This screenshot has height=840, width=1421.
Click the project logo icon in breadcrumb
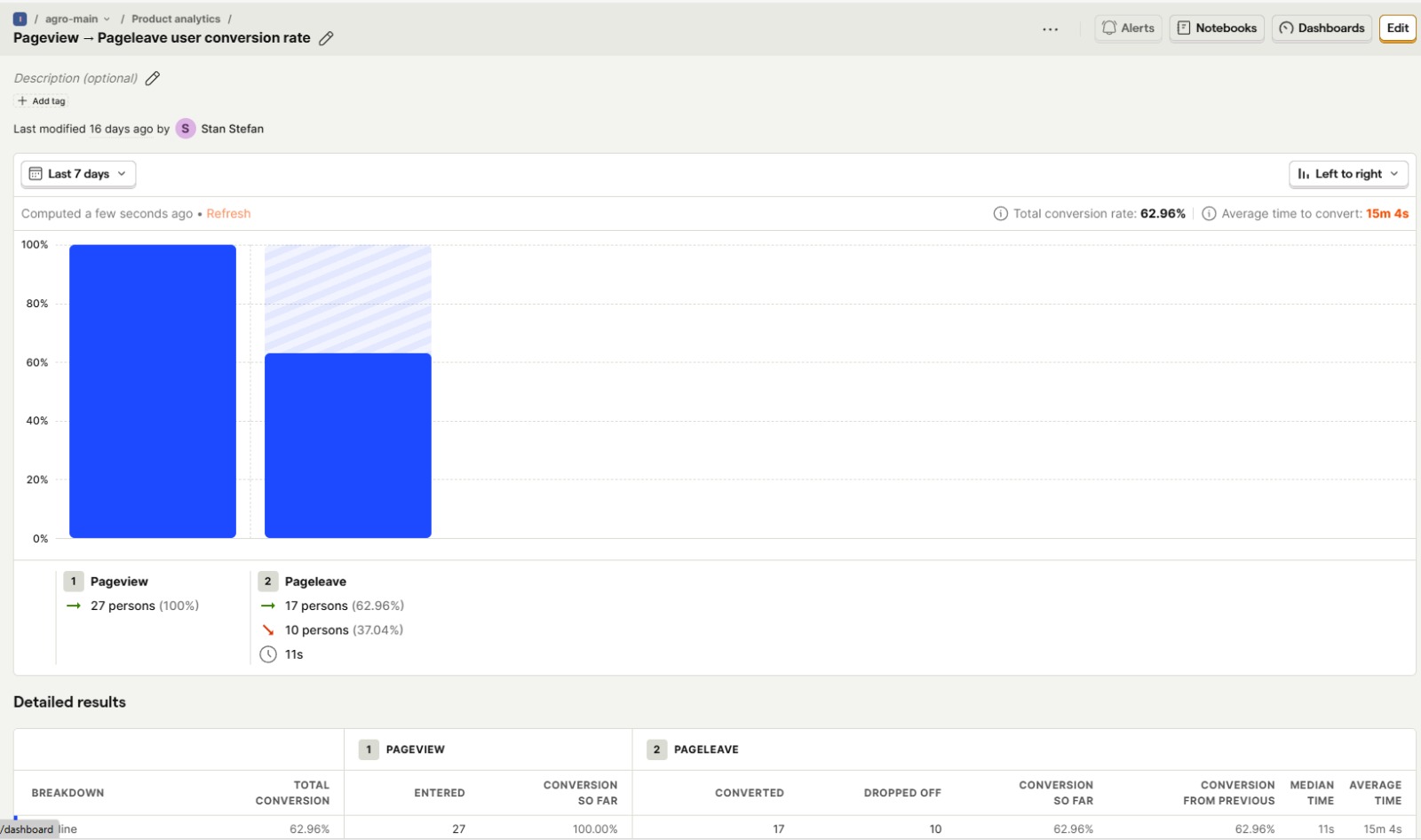[20, 19]
